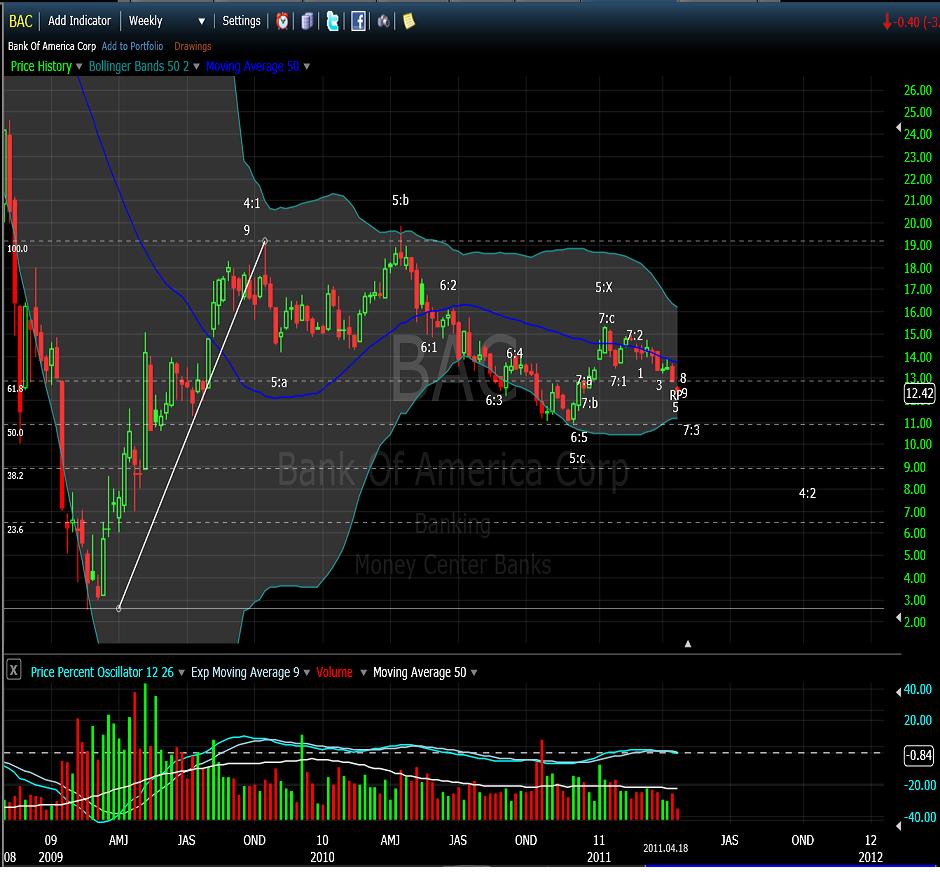Select the 6:2 wave label
The image size is (940, 872).
448,285
